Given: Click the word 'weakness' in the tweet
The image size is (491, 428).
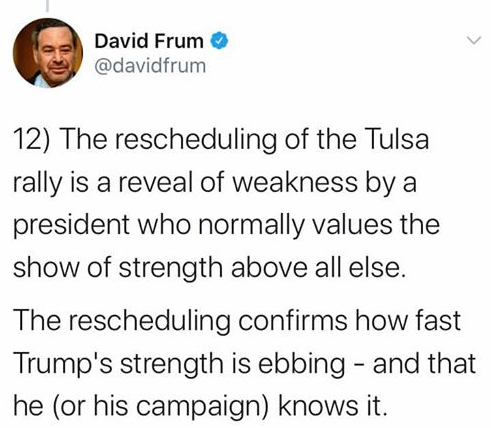Looking at the screenshot, I should (x=294, y=183).
